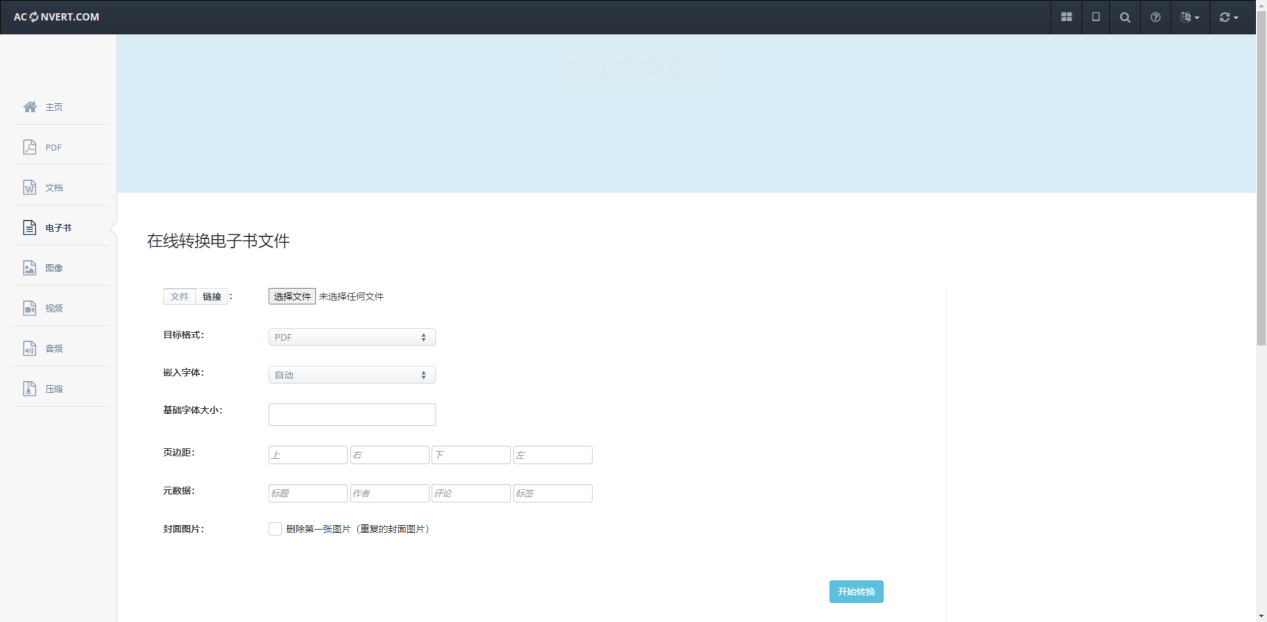The image size is (1267, 622).
Task: Click the 嵌入字体 label
Action: 184,372
